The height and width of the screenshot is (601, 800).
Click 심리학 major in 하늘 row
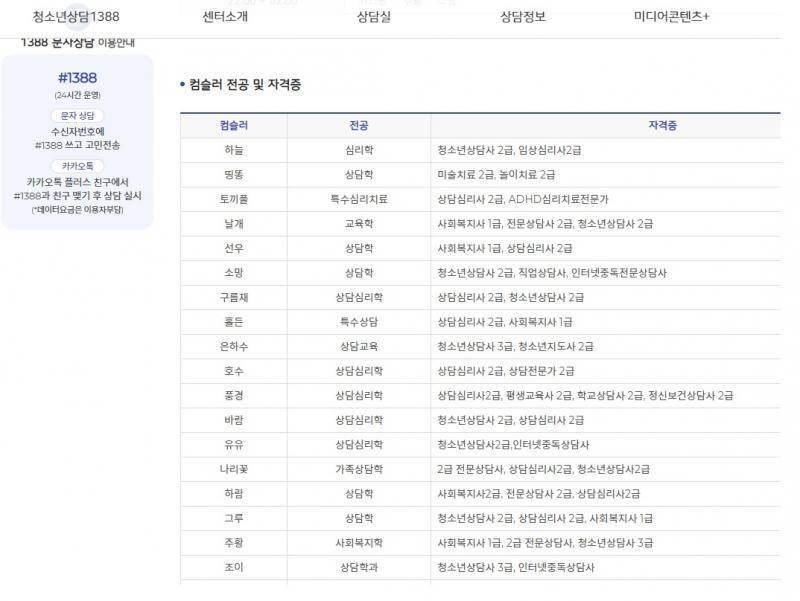[x=359, y=150]
